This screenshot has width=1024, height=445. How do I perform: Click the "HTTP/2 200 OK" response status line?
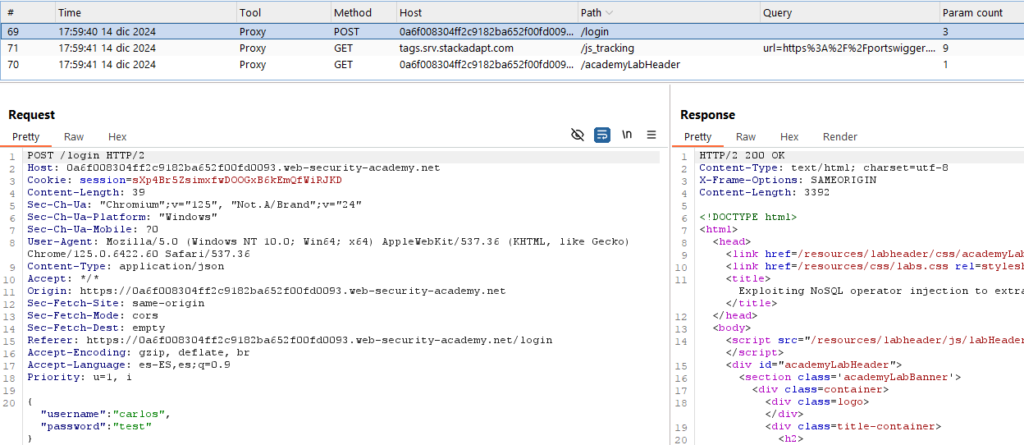point(742,156)
